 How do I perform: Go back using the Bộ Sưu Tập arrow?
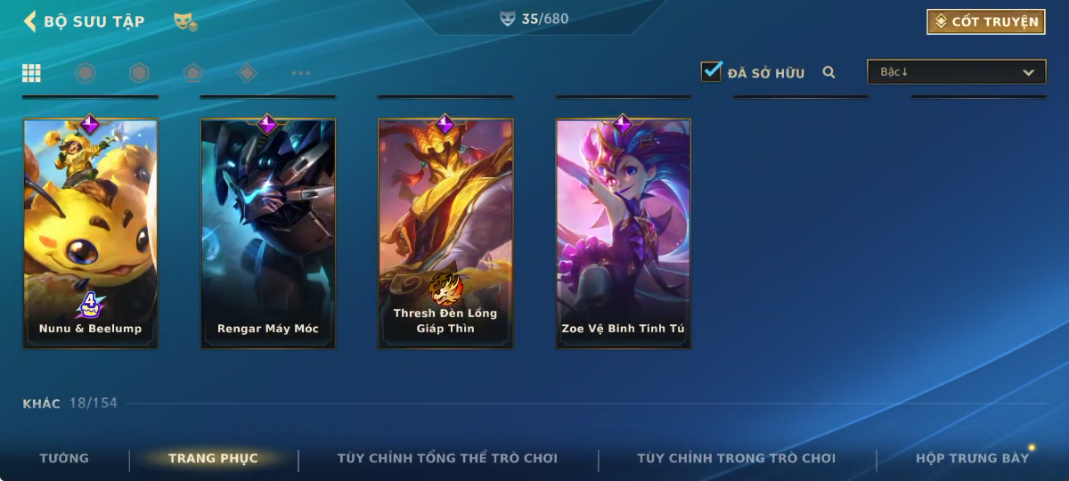(x=30, y=21)
